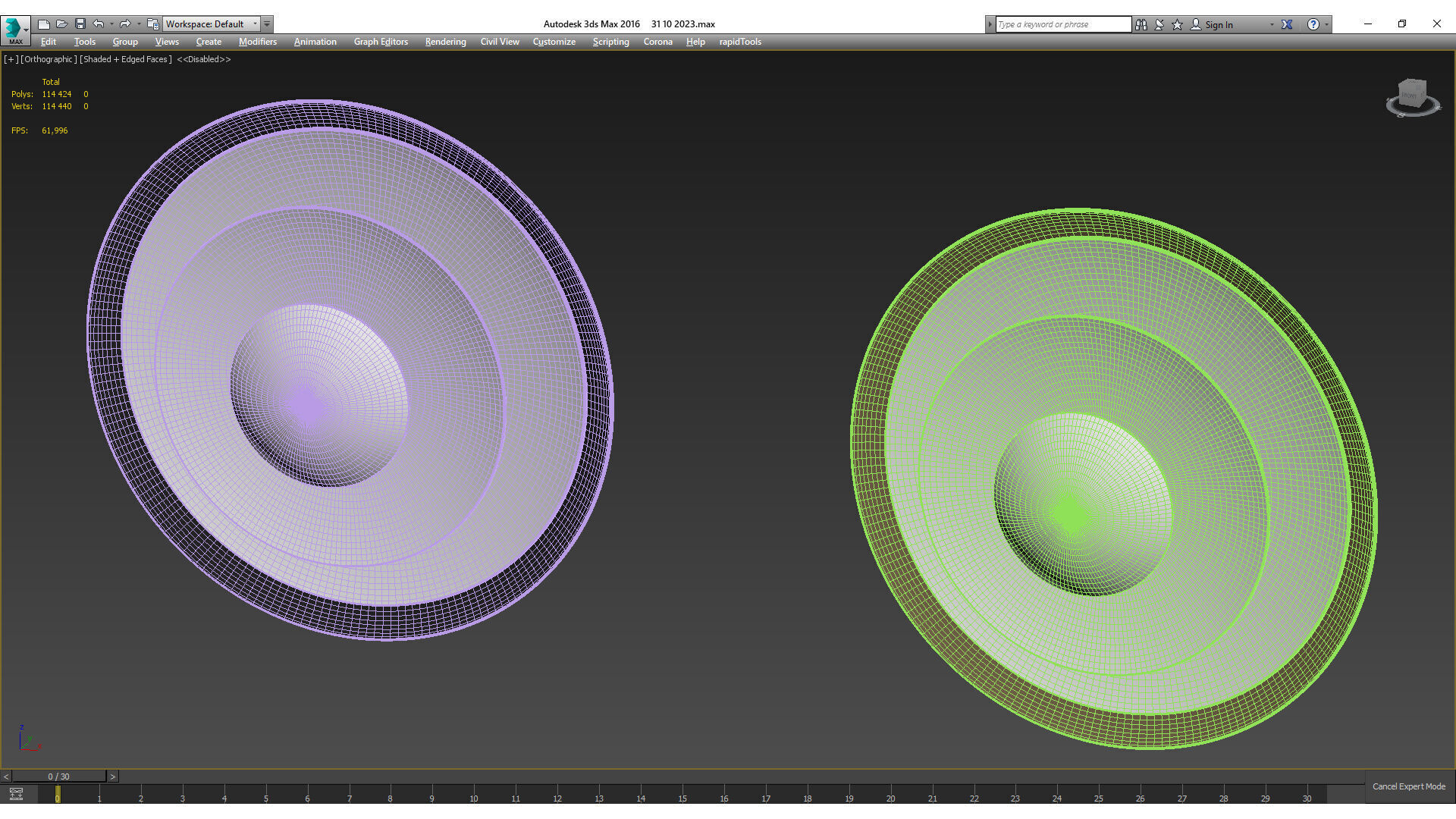The width and height of the screenshot is (1456, 819).
Task: Open the Modifiers menu
Action: (x=257, y=42)
